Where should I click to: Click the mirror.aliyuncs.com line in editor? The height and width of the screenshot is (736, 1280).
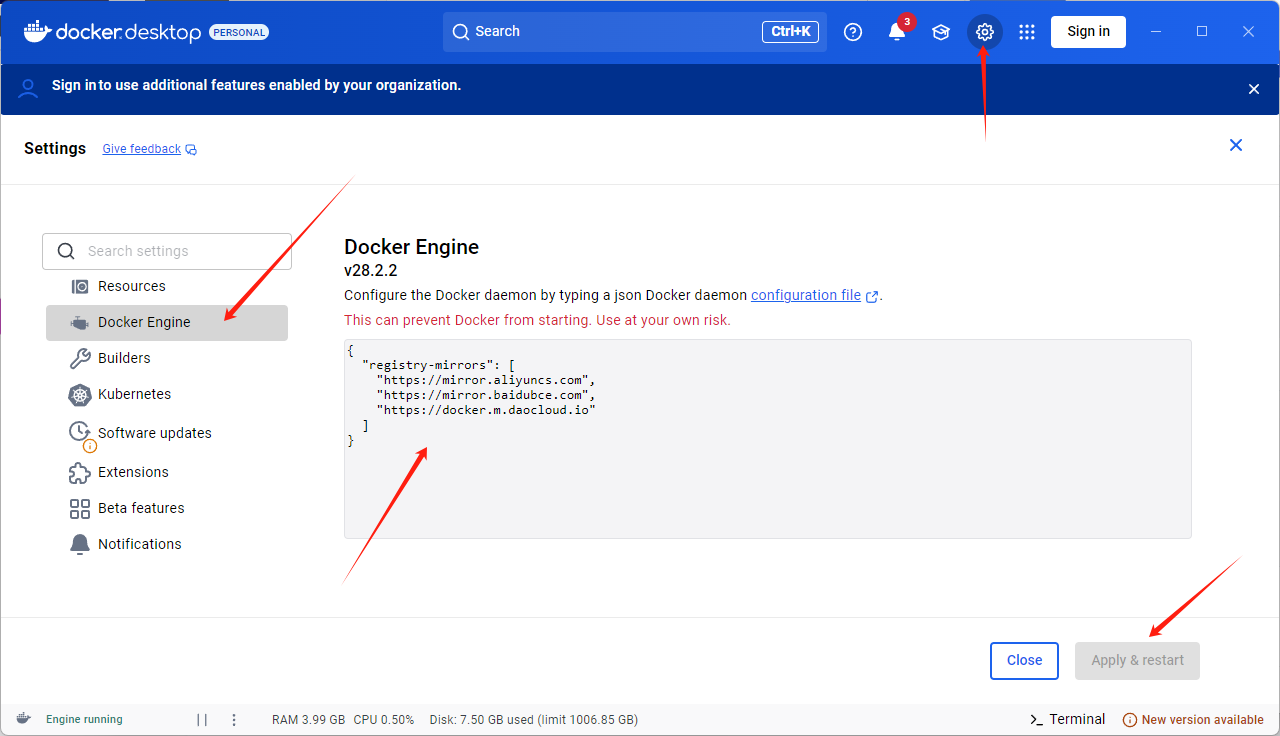coord(486,380)
